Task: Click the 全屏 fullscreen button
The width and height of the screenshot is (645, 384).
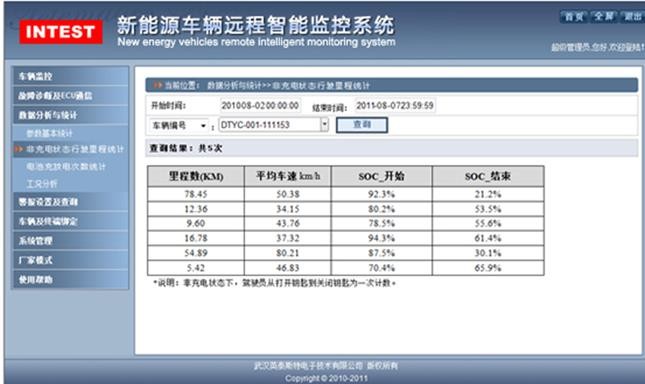Action: (603, 16)
